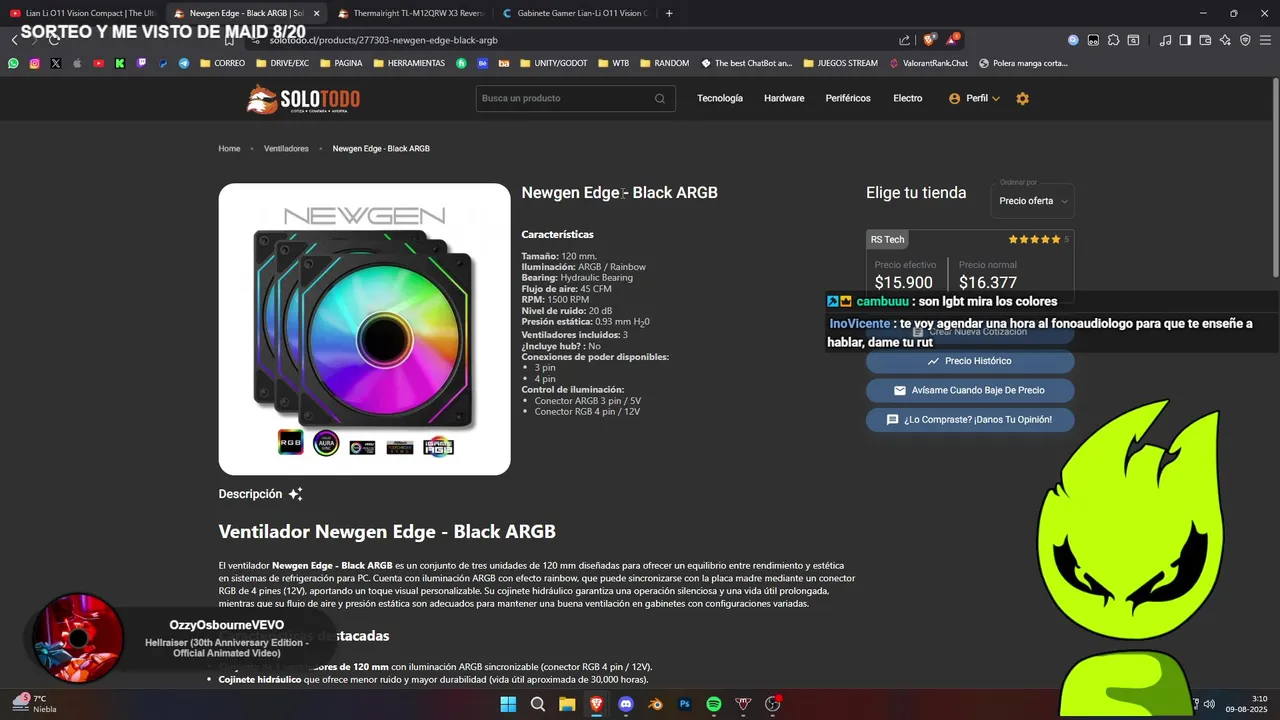
Task: Open the RANDOM bookmarks folder
Action: [x=664, y=63]
